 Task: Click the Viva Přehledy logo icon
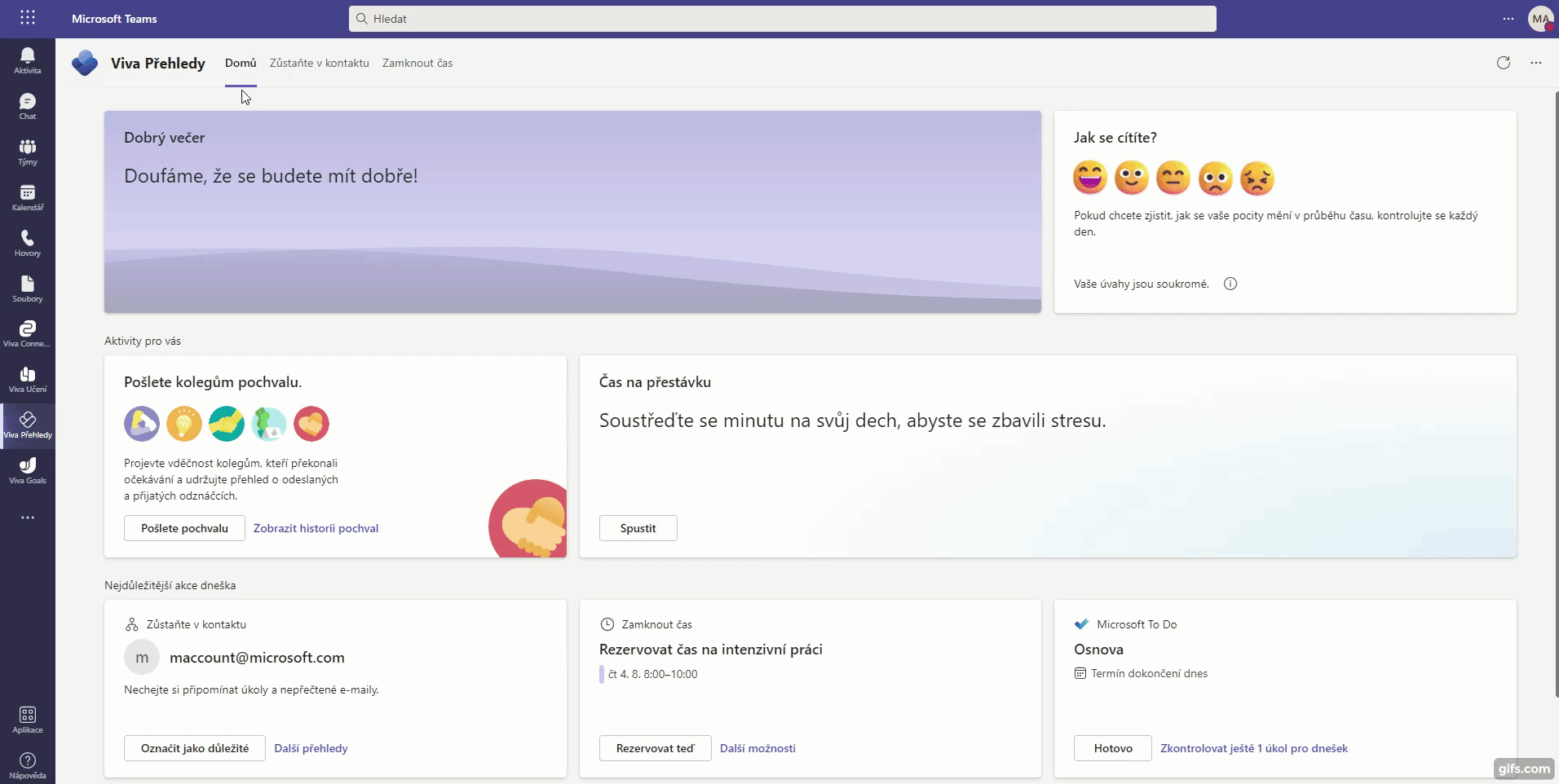click(x=85, y=63)
